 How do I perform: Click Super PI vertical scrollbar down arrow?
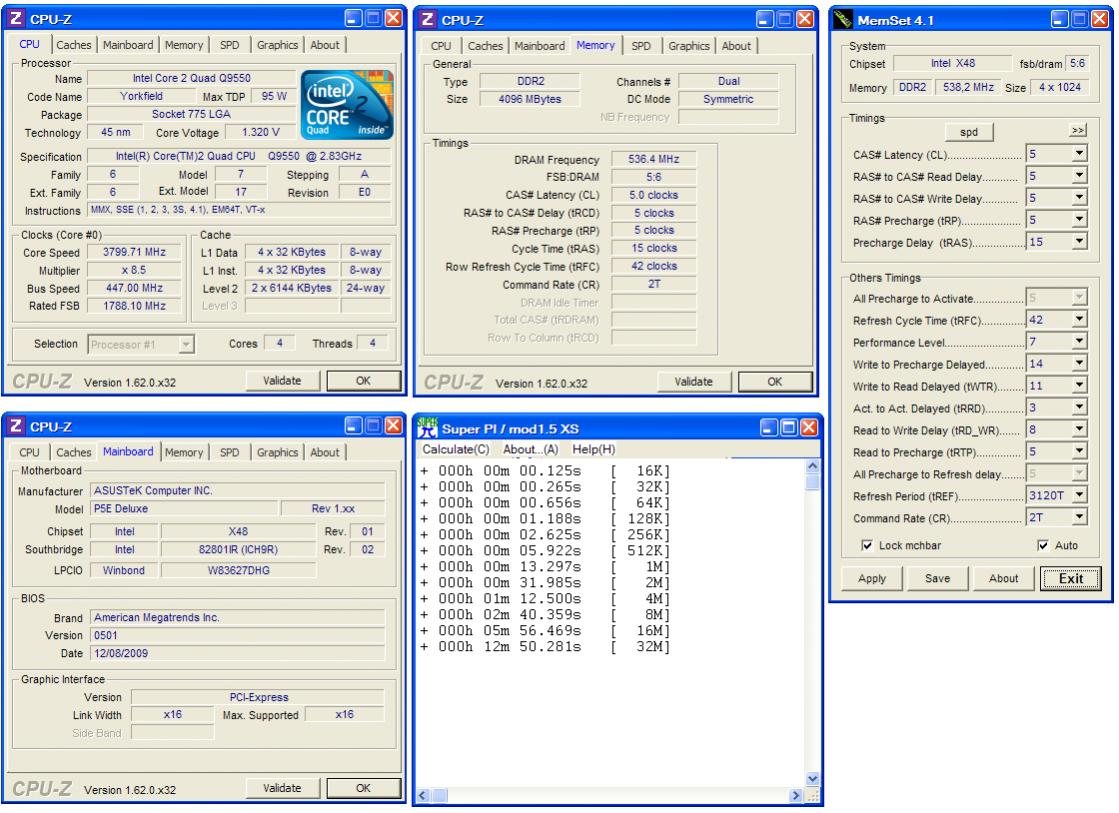(x=813, y=779)
